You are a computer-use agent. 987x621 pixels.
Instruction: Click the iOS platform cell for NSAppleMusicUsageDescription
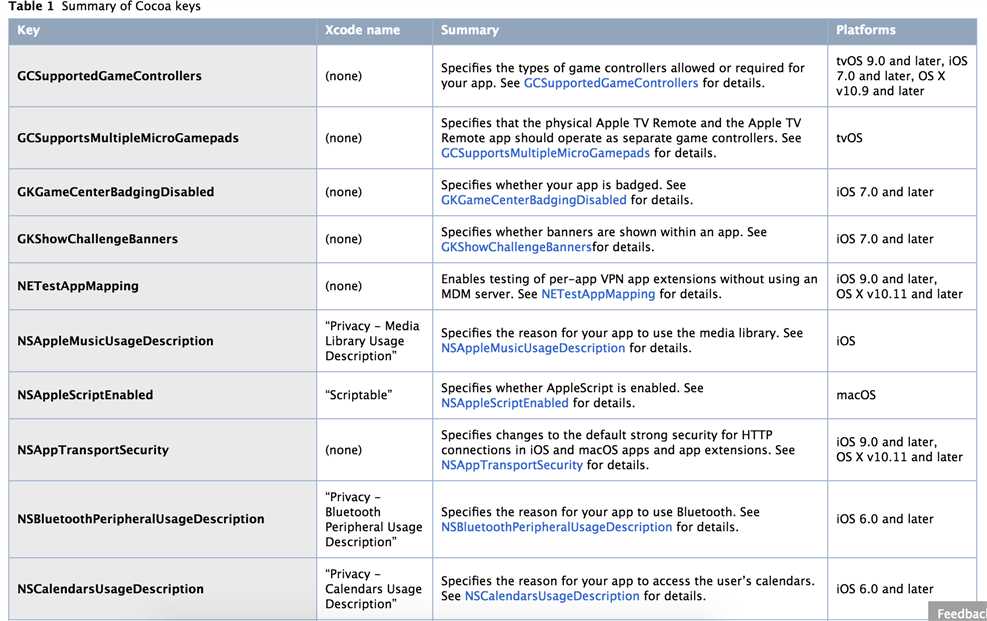coord(902,340)
